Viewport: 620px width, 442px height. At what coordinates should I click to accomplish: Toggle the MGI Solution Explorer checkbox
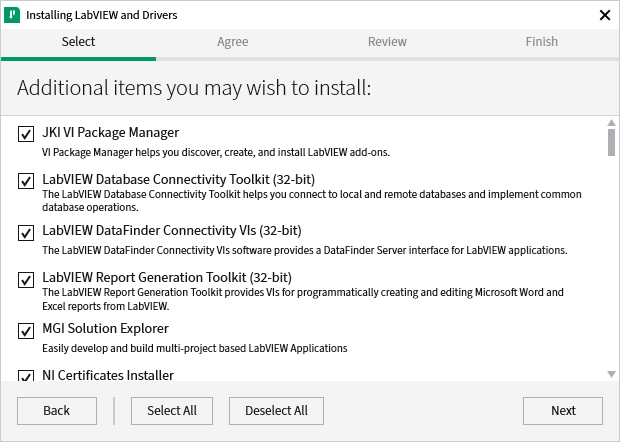26,330
